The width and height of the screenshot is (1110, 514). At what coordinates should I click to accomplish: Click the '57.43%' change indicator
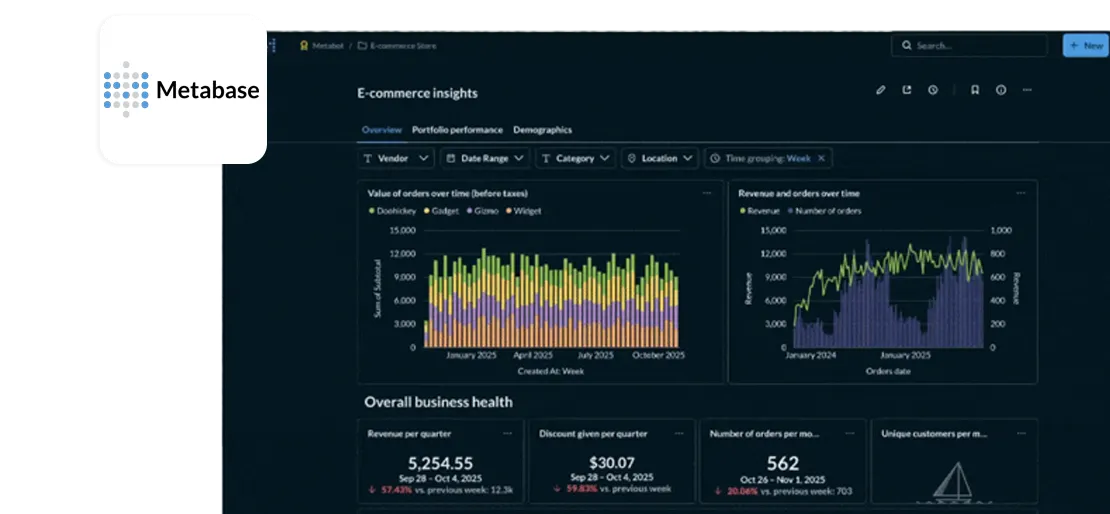(x=396, y=490)
